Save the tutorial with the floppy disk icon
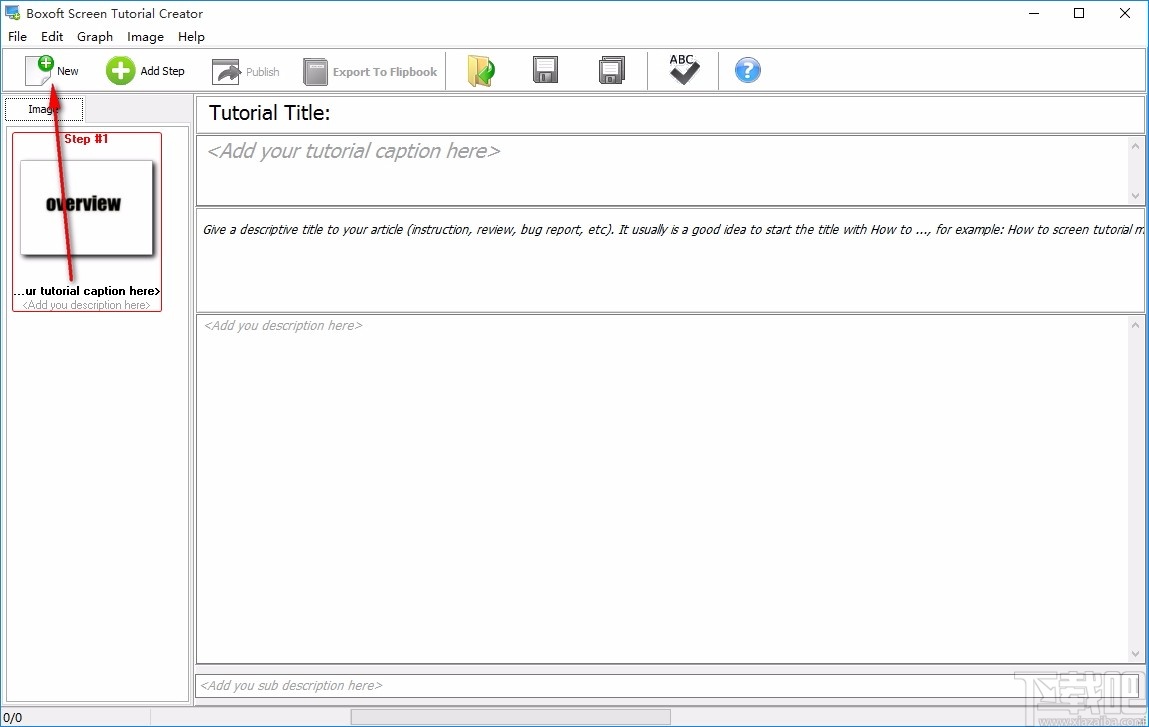1149x727 pixels. point(545,70)
